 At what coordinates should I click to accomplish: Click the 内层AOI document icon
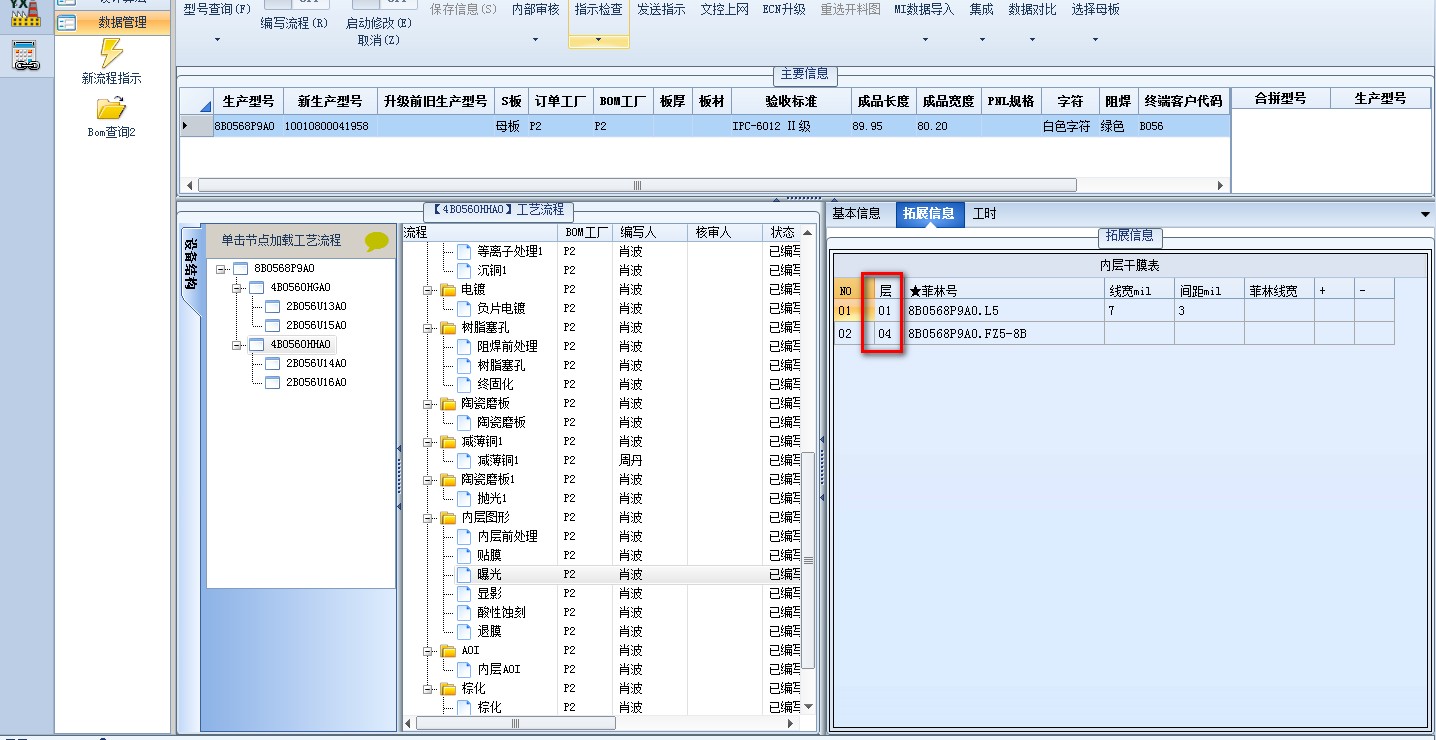pos(464,669)
